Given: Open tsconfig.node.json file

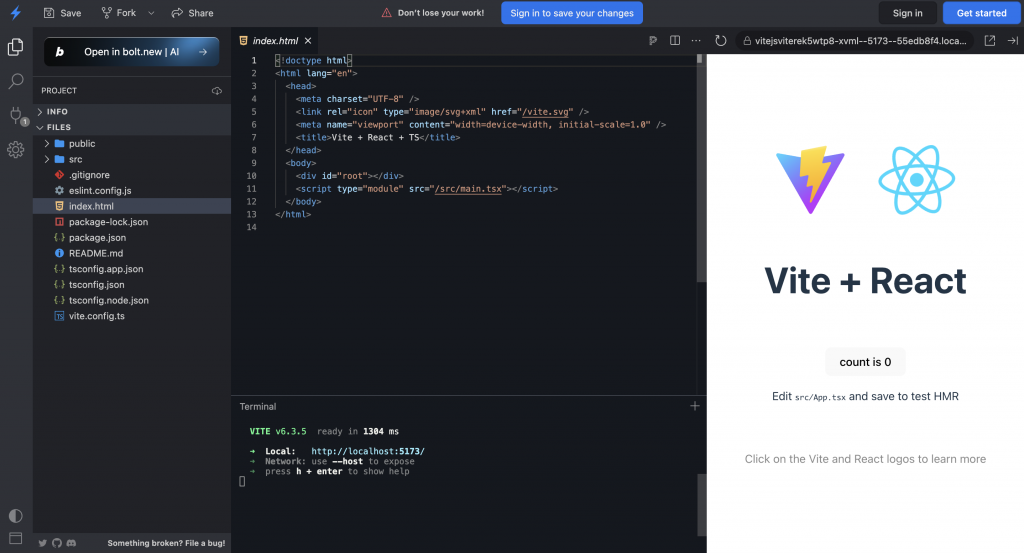Looking at the screenshot, I should (132, 300).
